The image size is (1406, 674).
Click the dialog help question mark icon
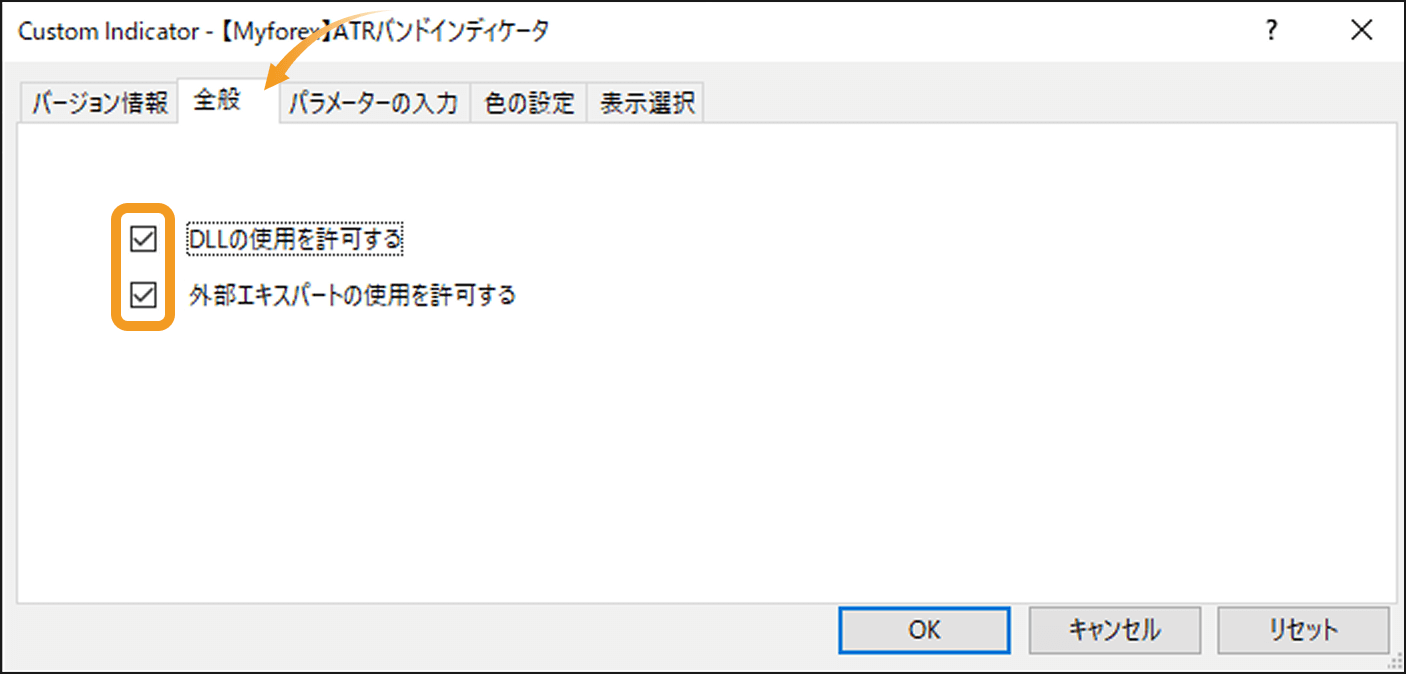pos(1270,30)
